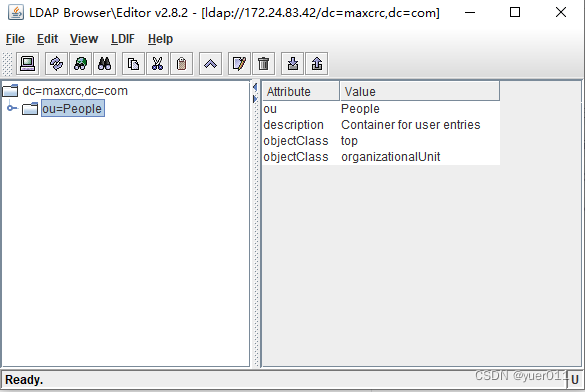Open the File menu
This screenshot has height=392, width=585.
pyautogui.click(x=15, y=39)
